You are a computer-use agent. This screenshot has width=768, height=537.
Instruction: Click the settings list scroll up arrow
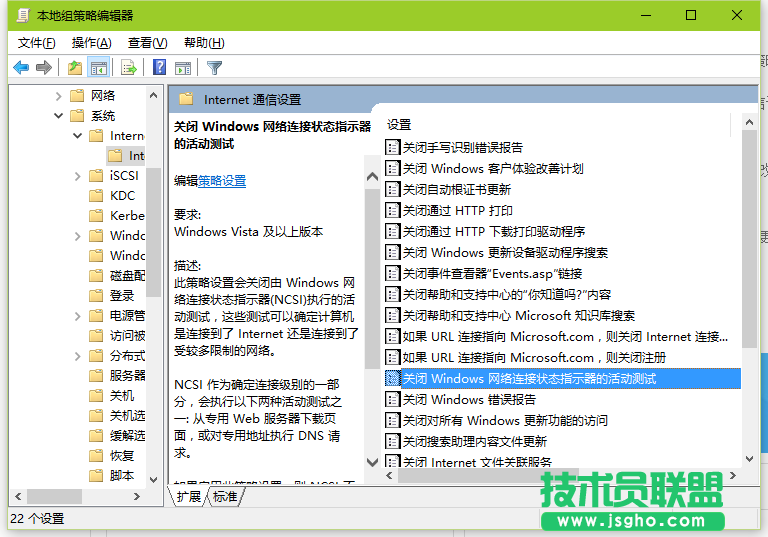[749, 122]
